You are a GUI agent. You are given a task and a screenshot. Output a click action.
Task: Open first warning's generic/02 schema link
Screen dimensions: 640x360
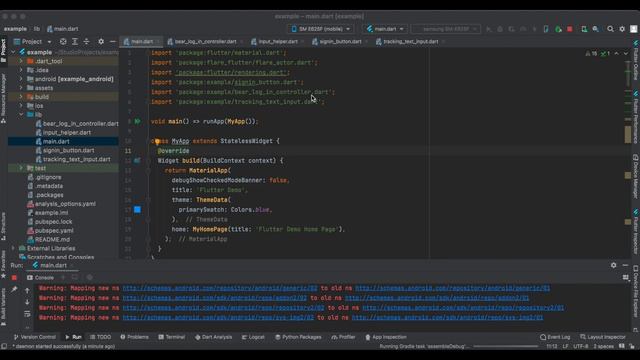220,288
